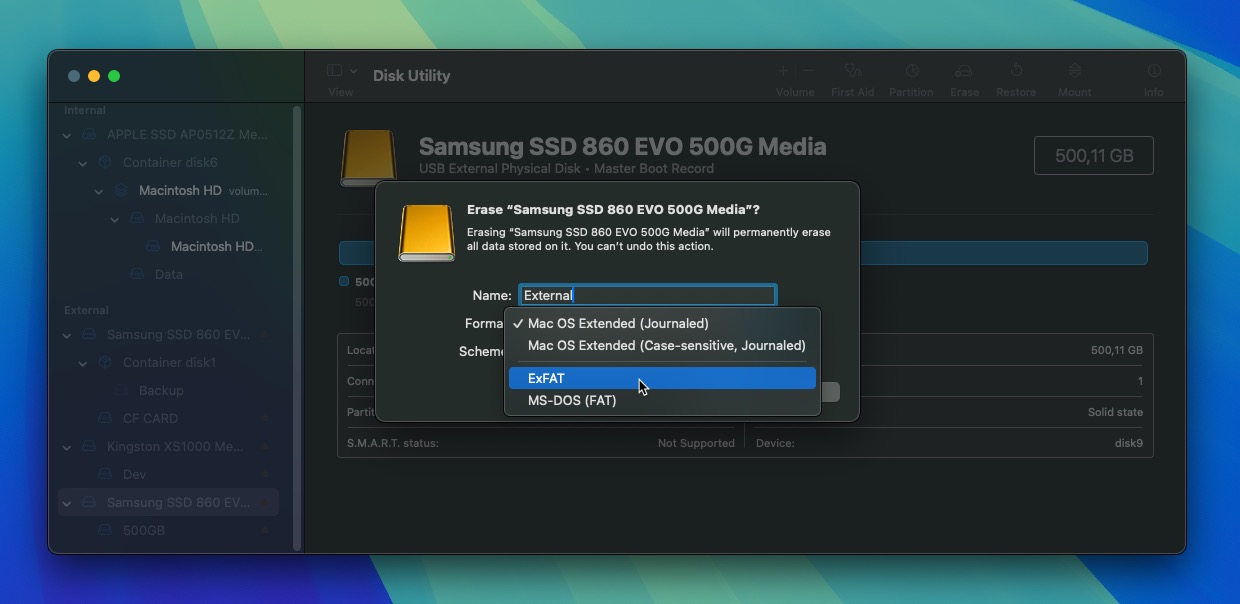Click the 500GB volume drive icon
The image size is (1240, 604).
coord(105,531)
